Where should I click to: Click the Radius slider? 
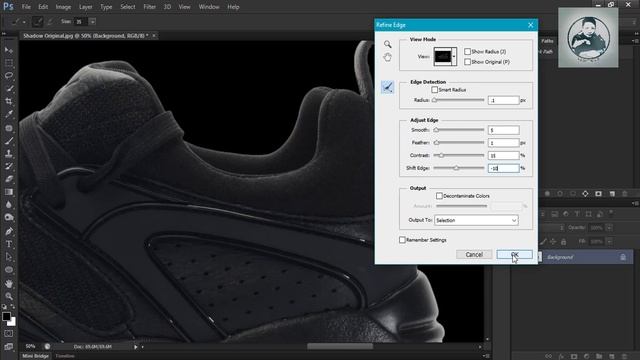tap(458, 100)
